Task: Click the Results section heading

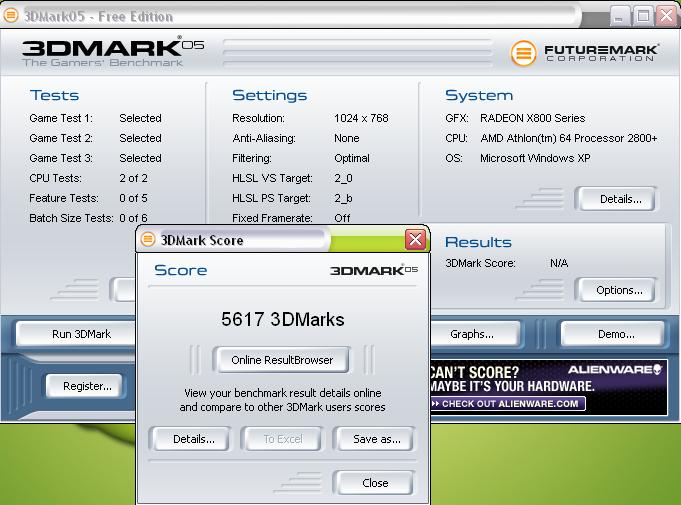Action: [x=479, y=242]
